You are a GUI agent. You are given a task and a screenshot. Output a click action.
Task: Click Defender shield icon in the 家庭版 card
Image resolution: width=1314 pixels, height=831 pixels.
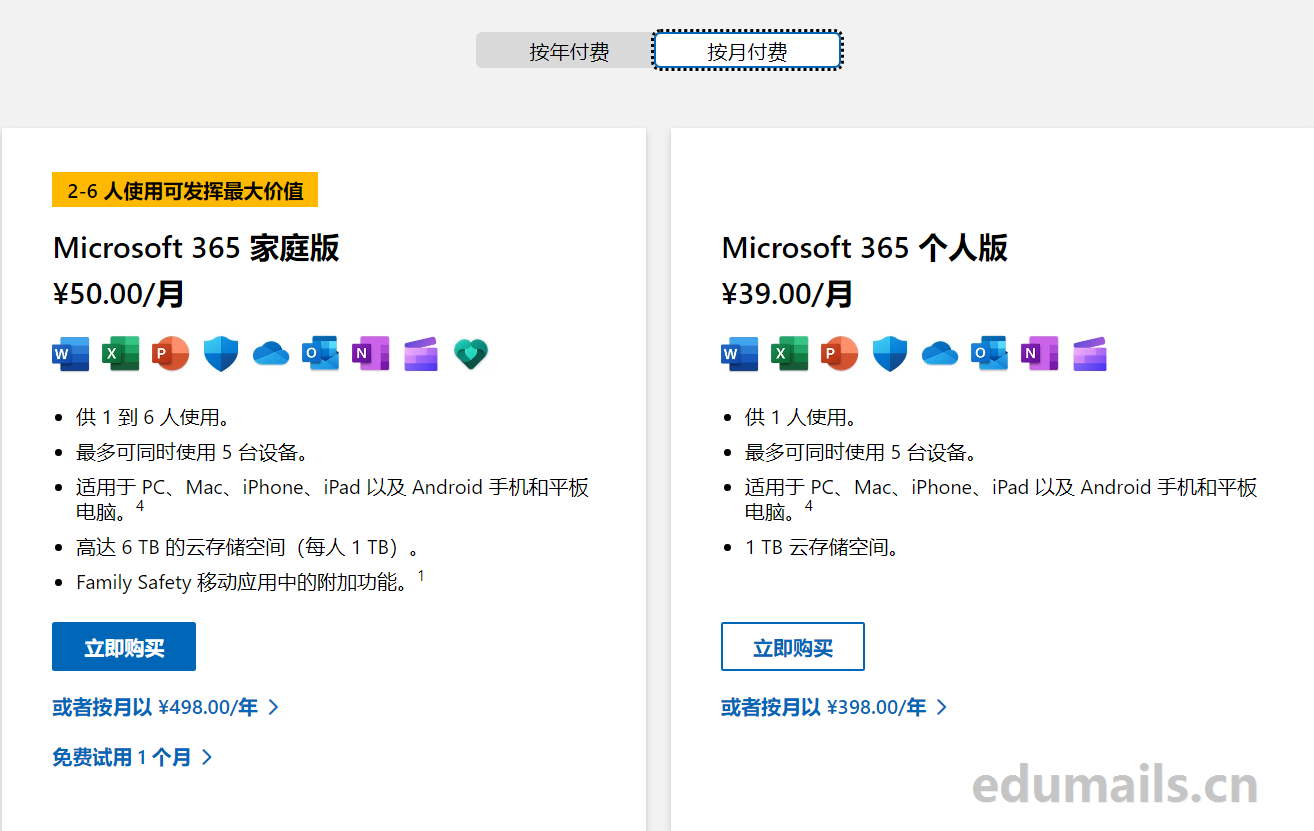coord(221,354)
